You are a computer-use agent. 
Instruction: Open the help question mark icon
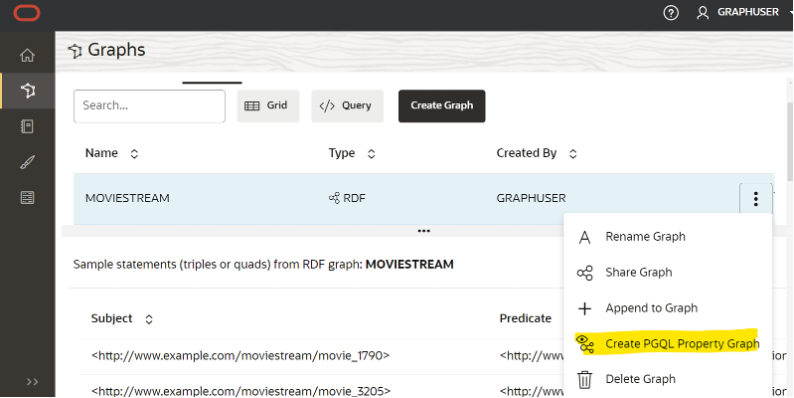click(671, 13)
